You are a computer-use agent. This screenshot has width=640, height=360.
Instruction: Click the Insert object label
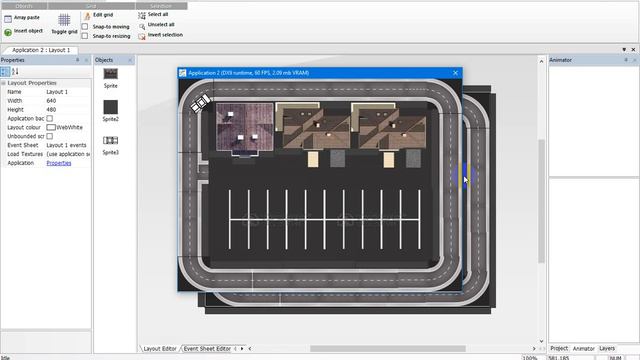point(28,31)
